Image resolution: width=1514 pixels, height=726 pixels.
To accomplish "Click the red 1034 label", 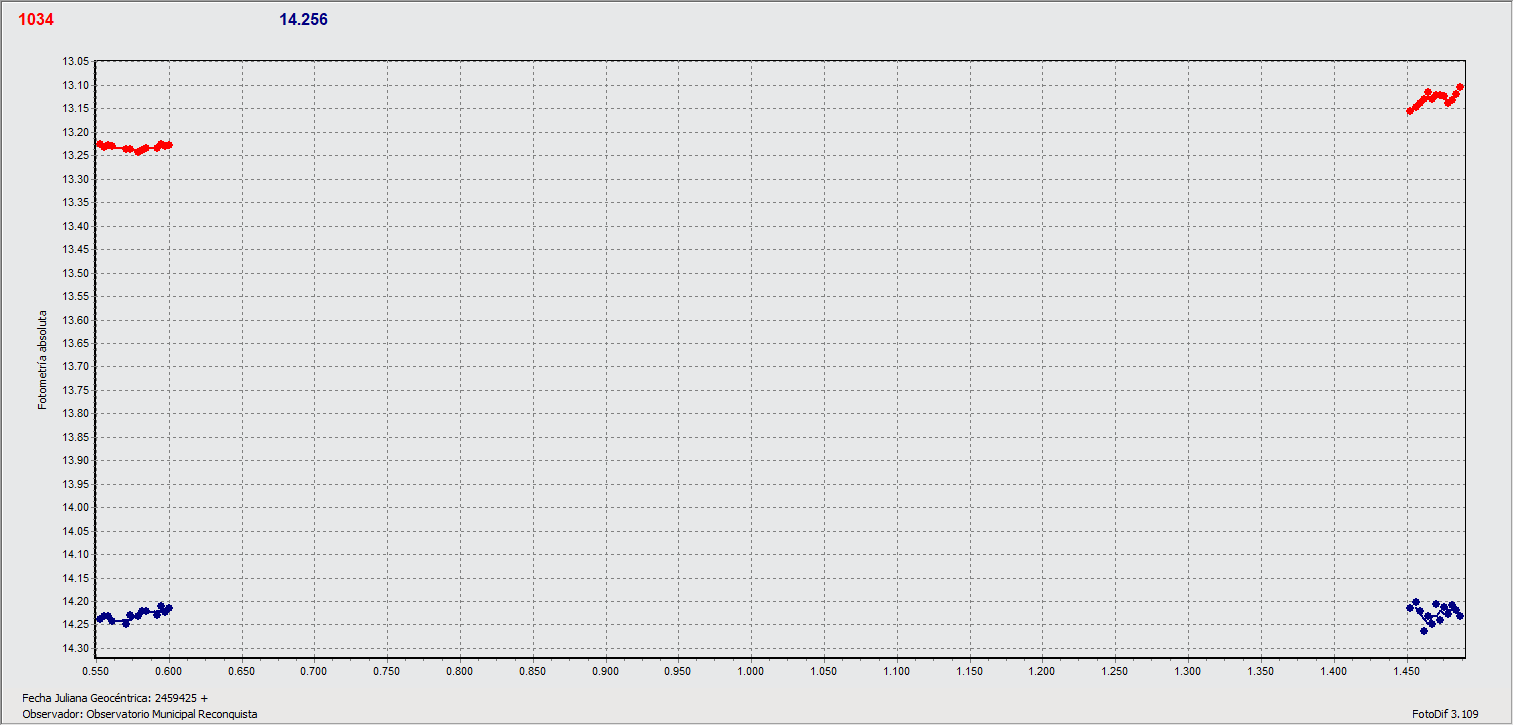I will (36, 20).
